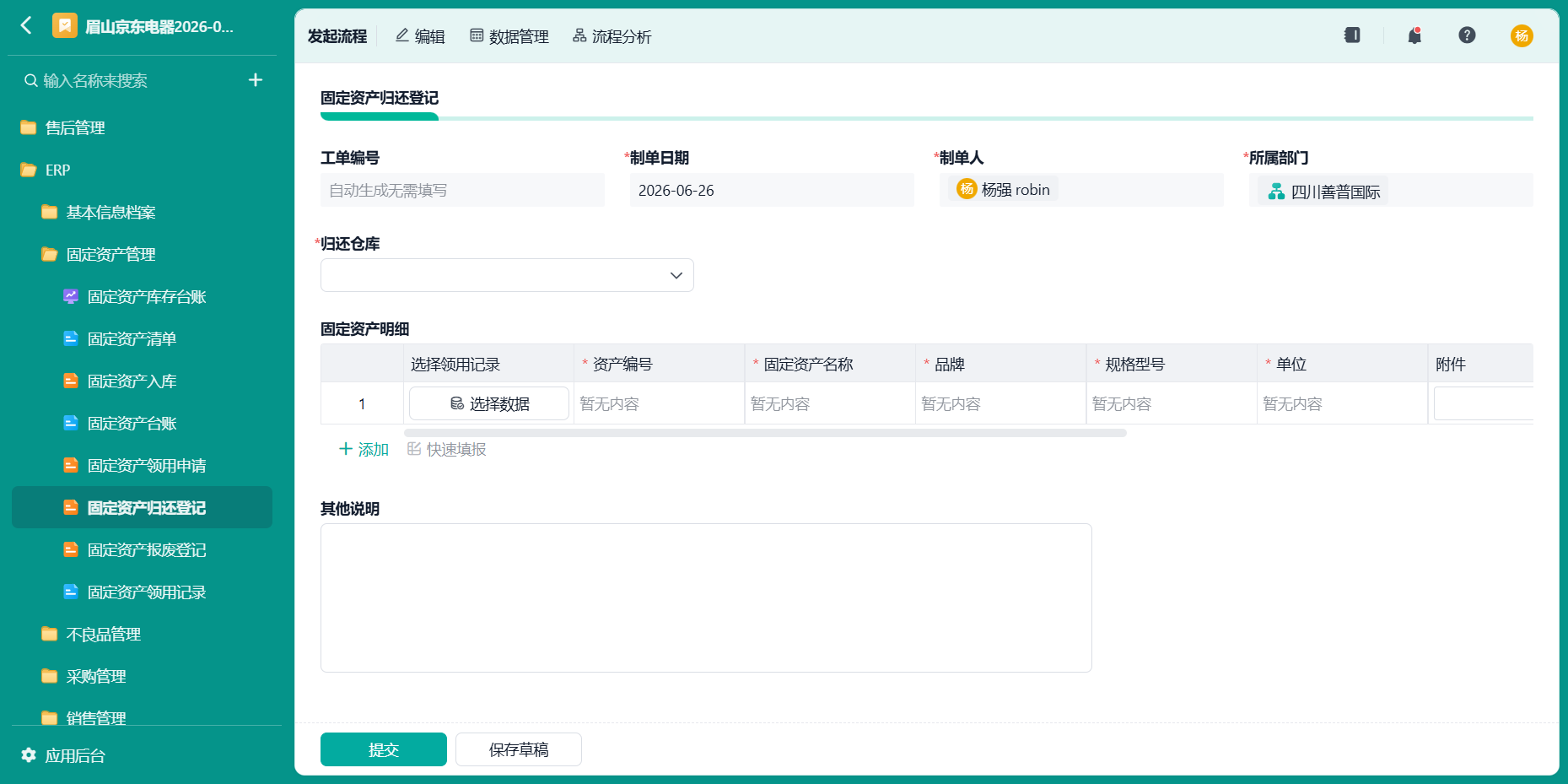Click the 固定资产名称 column header
Screen dimensions: 1568x784
(x=830, y=364)
